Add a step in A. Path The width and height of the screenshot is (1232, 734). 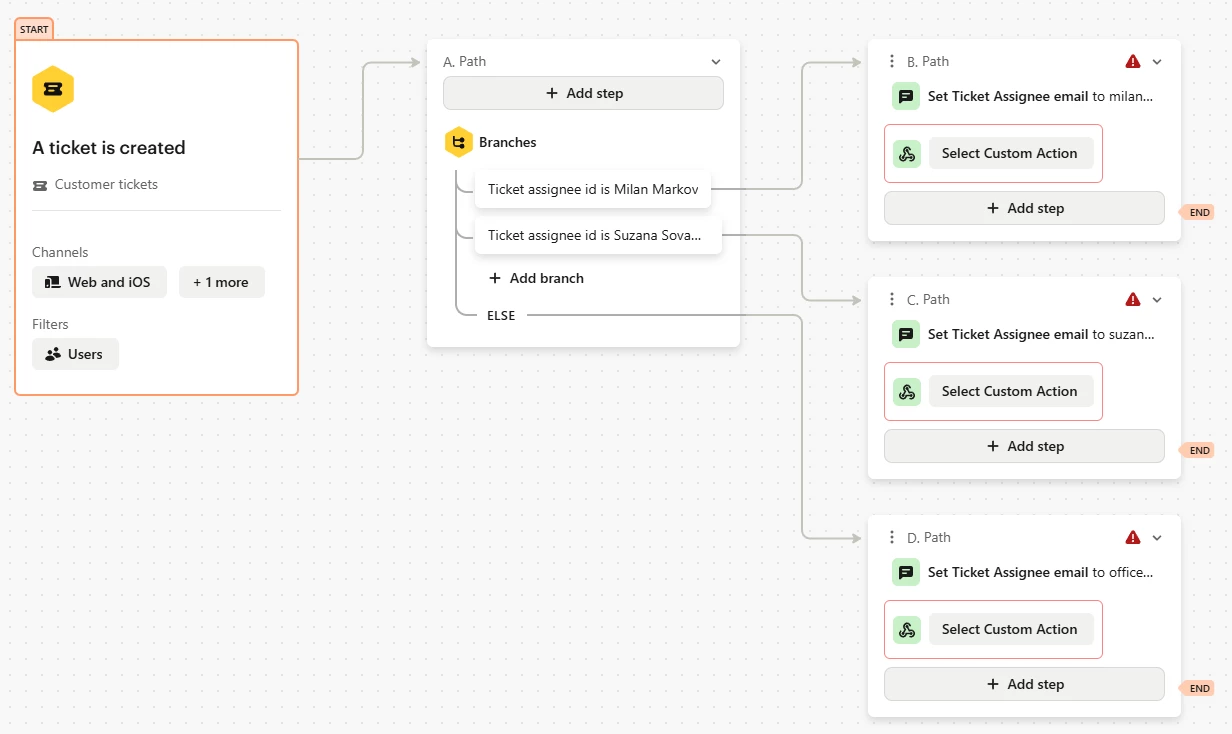[x=583, y=93]
